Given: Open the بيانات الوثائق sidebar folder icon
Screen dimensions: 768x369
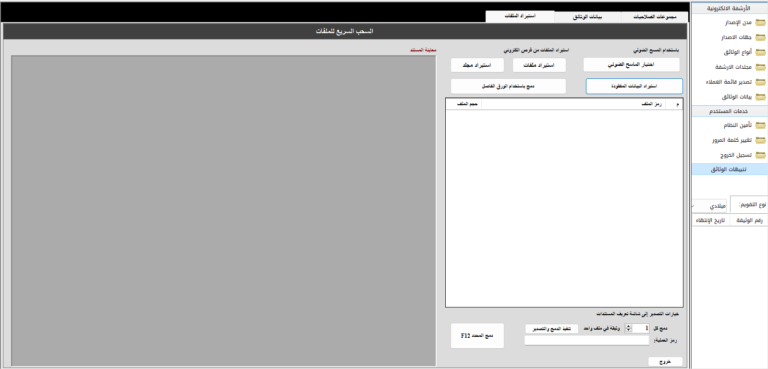Looking at the screenshot, I should click(760, 97).
